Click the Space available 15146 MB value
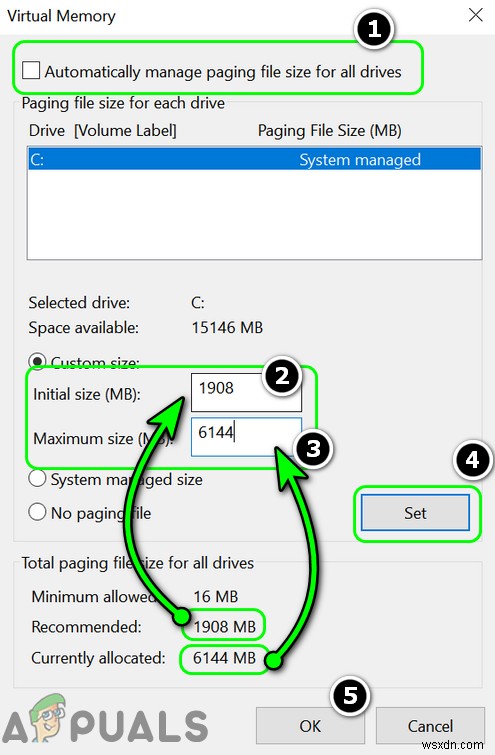 point(227,327)
